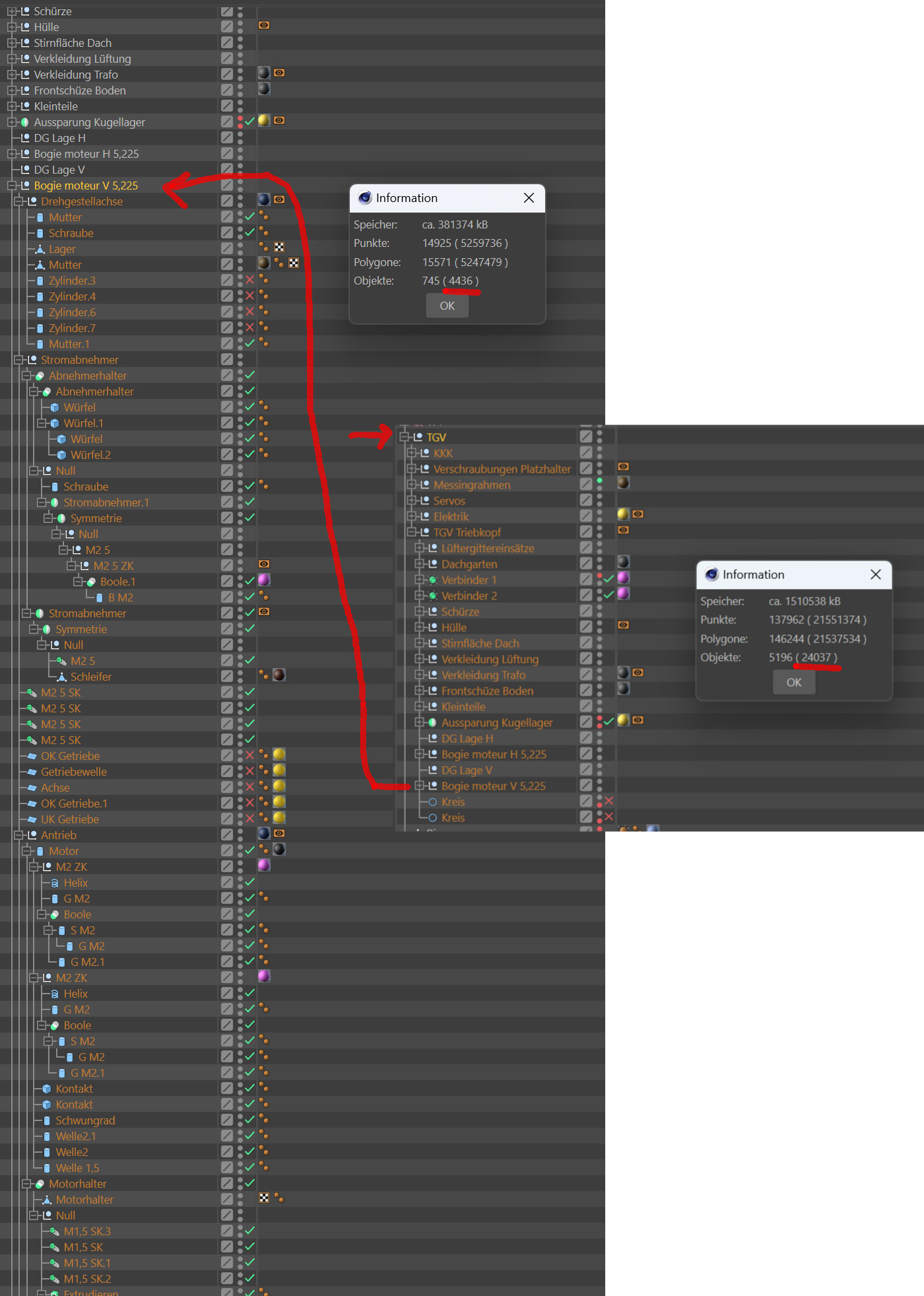This screenshot has width=924, height=1296.
Task: Disable the Schwungrad object checkmark
Action: click(x=249, y=1120)
